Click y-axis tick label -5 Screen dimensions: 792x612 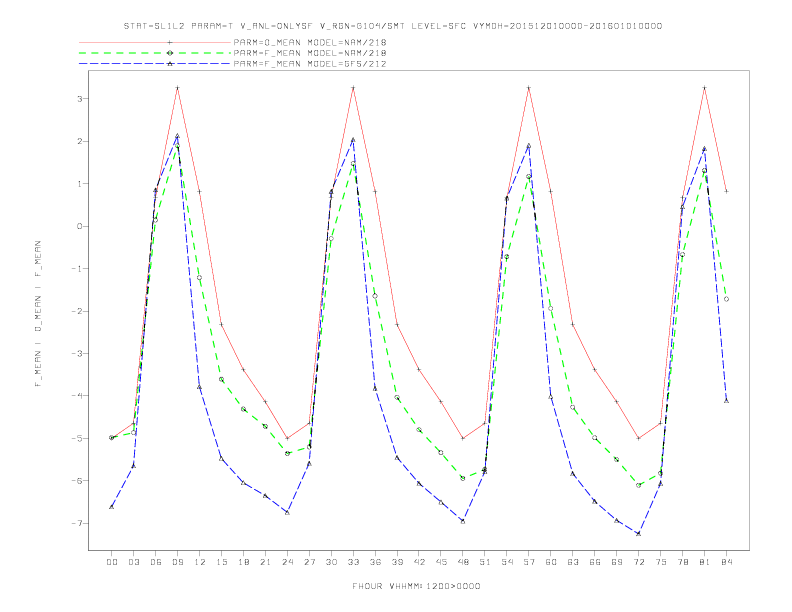click(x=77, y=438)
